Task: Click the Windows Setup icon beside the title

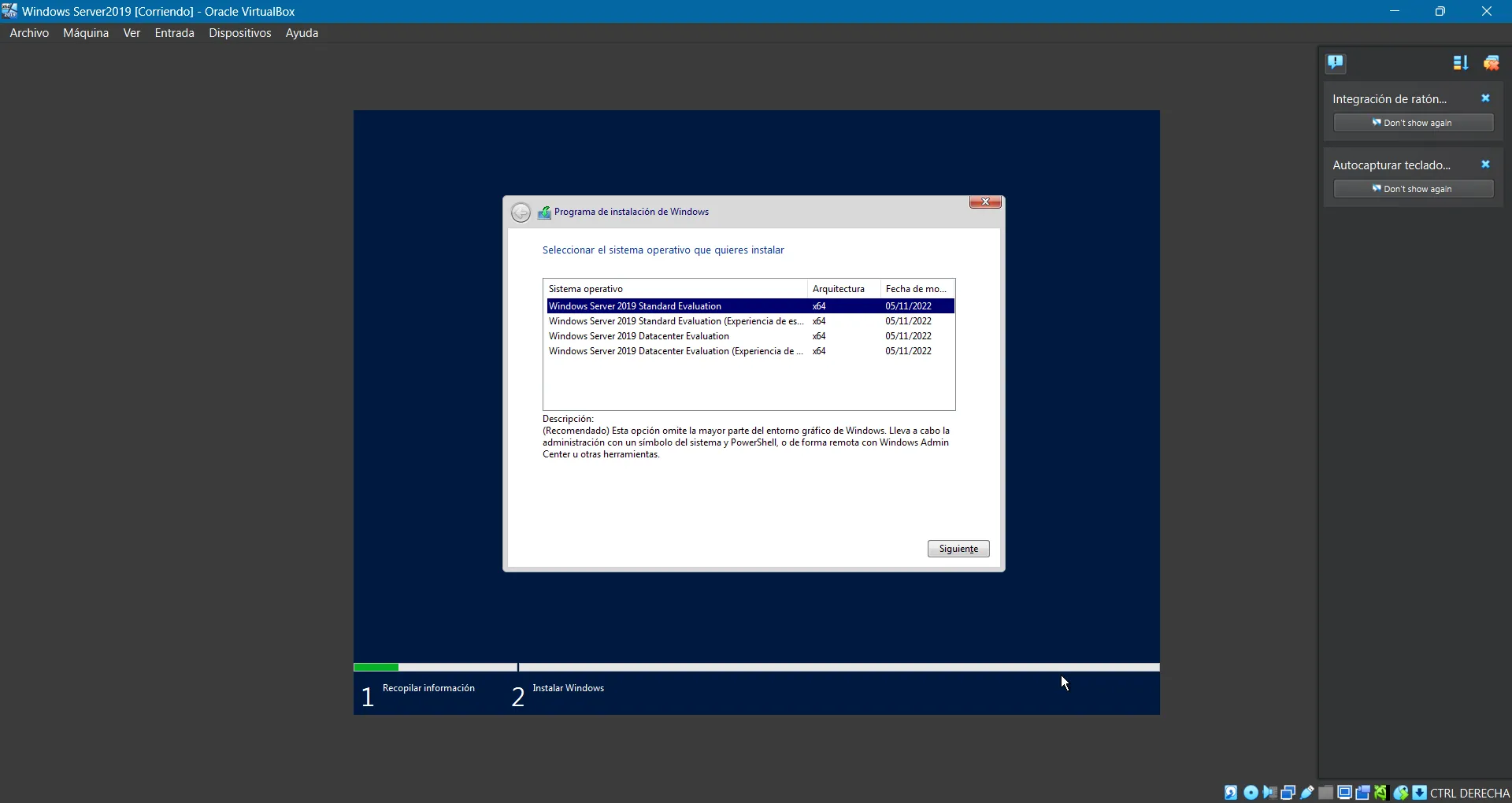Action: click(x=544, y=213)
